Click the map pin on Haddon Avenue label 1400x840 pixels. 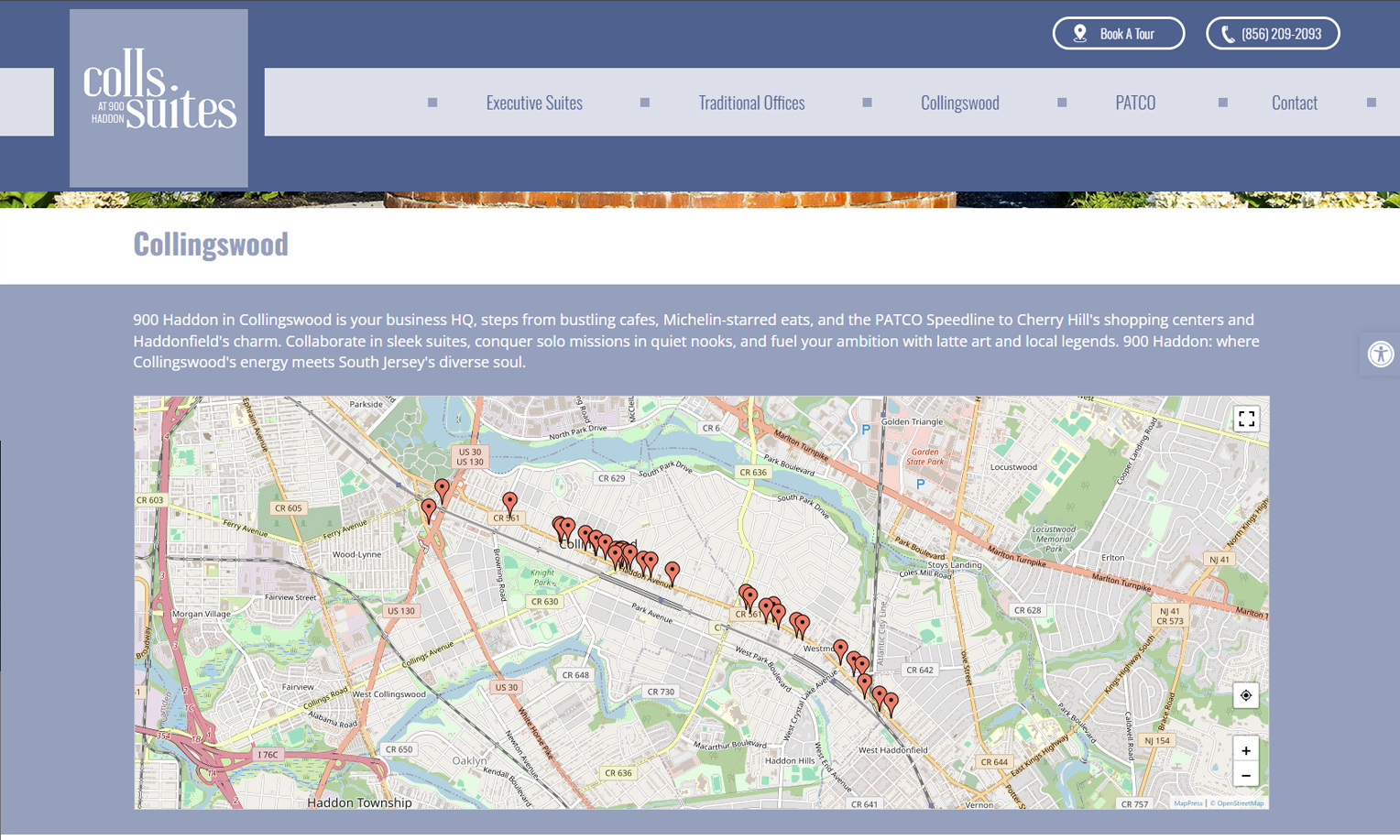[x=672, y=572]
